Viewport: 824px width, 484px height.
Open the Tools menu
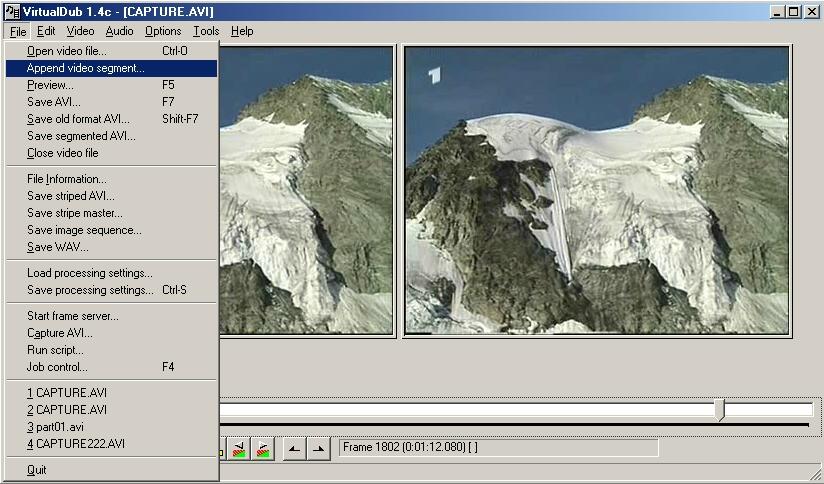click(x=206, y=31)
